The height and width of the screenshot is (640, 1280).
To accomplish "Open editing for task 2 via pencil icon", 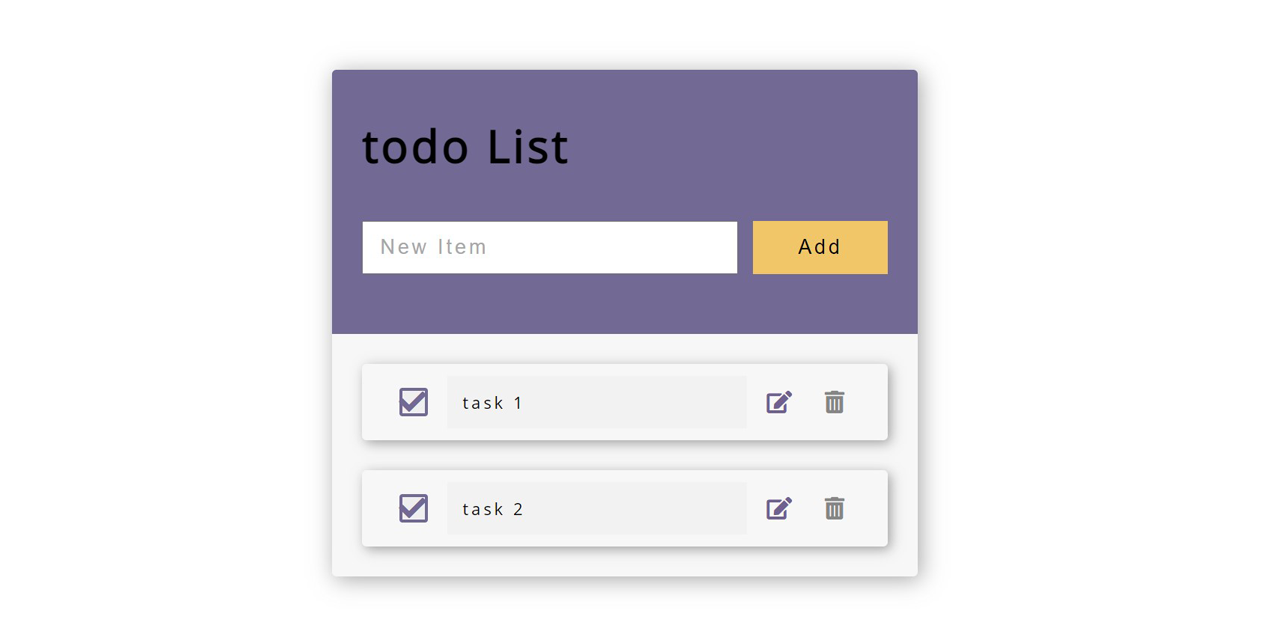I will [x=779, y=508].
